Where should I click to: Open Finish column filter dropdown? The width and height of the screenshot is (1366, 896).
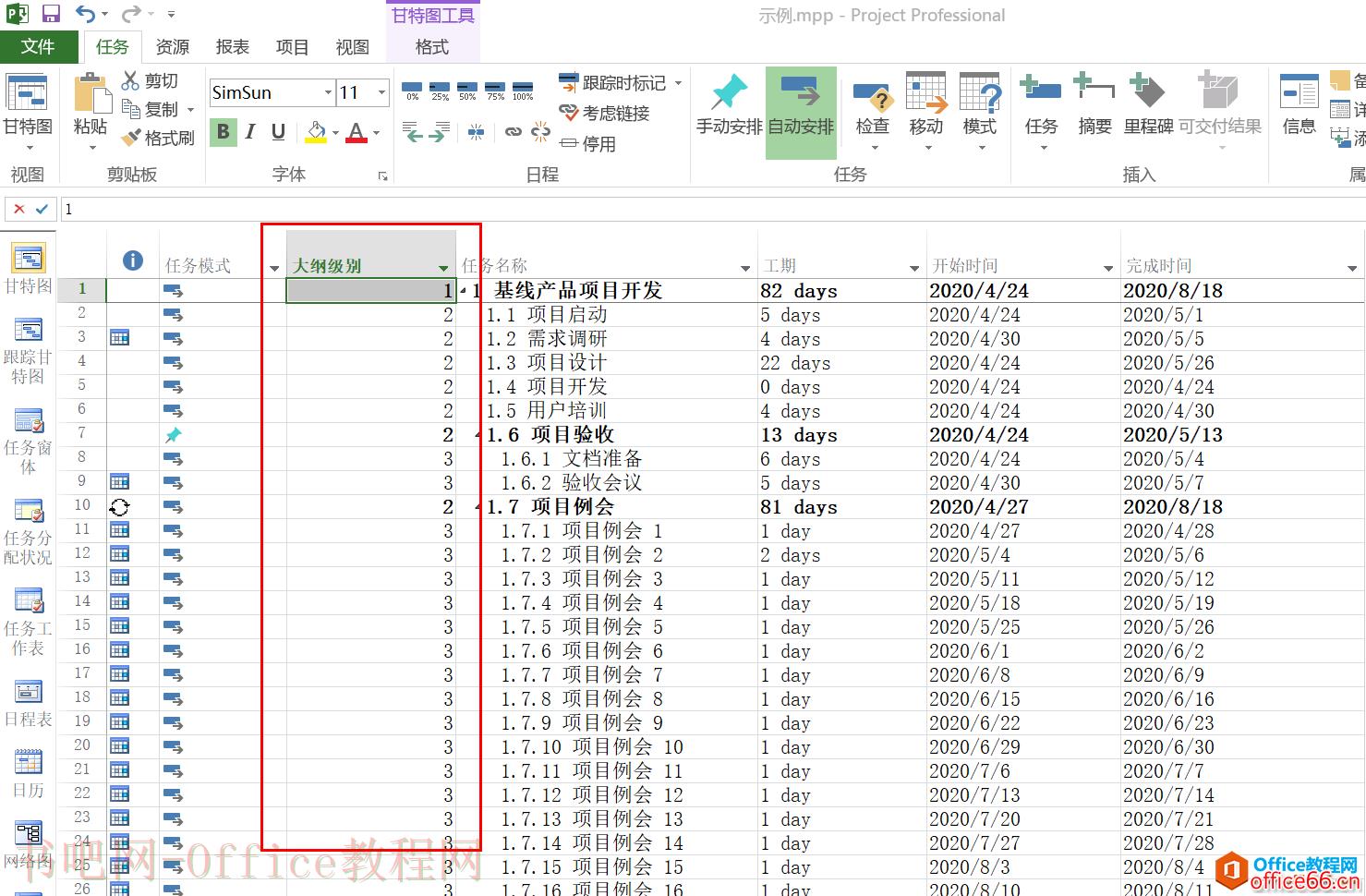coord(1352,268)
